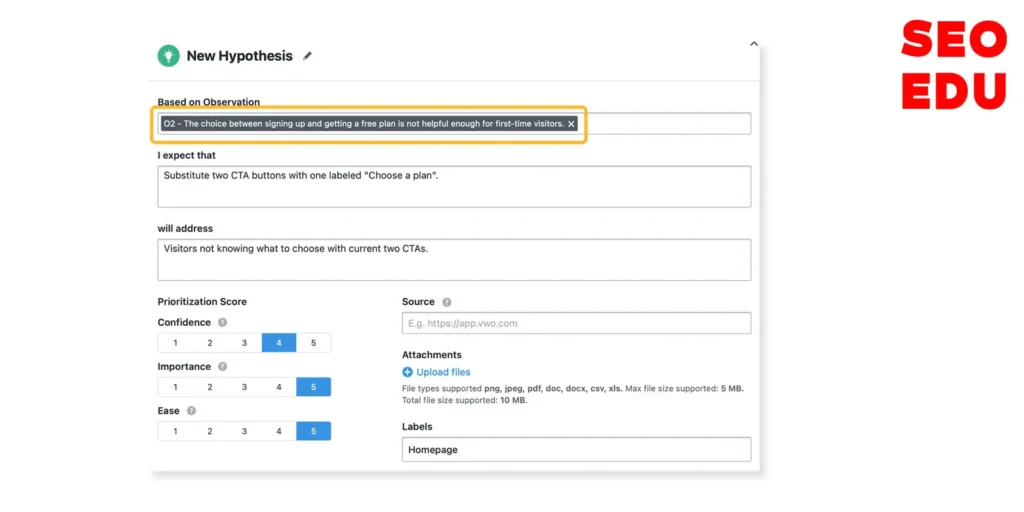Screen dimensions: 1024x512
Task: Click the Confidence help question icon
Action: [222, 323]
